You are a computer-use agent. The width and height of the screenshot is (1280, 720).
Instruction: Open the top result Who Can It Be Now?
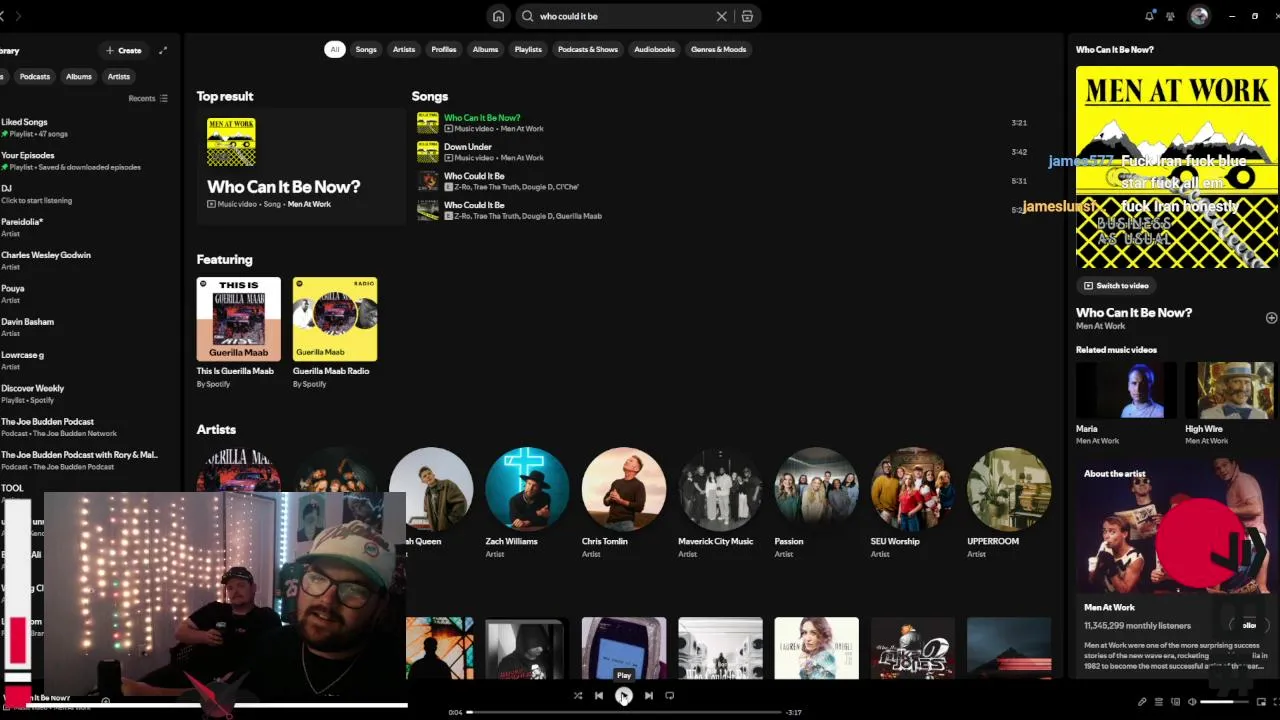click(x=299, y=166)
